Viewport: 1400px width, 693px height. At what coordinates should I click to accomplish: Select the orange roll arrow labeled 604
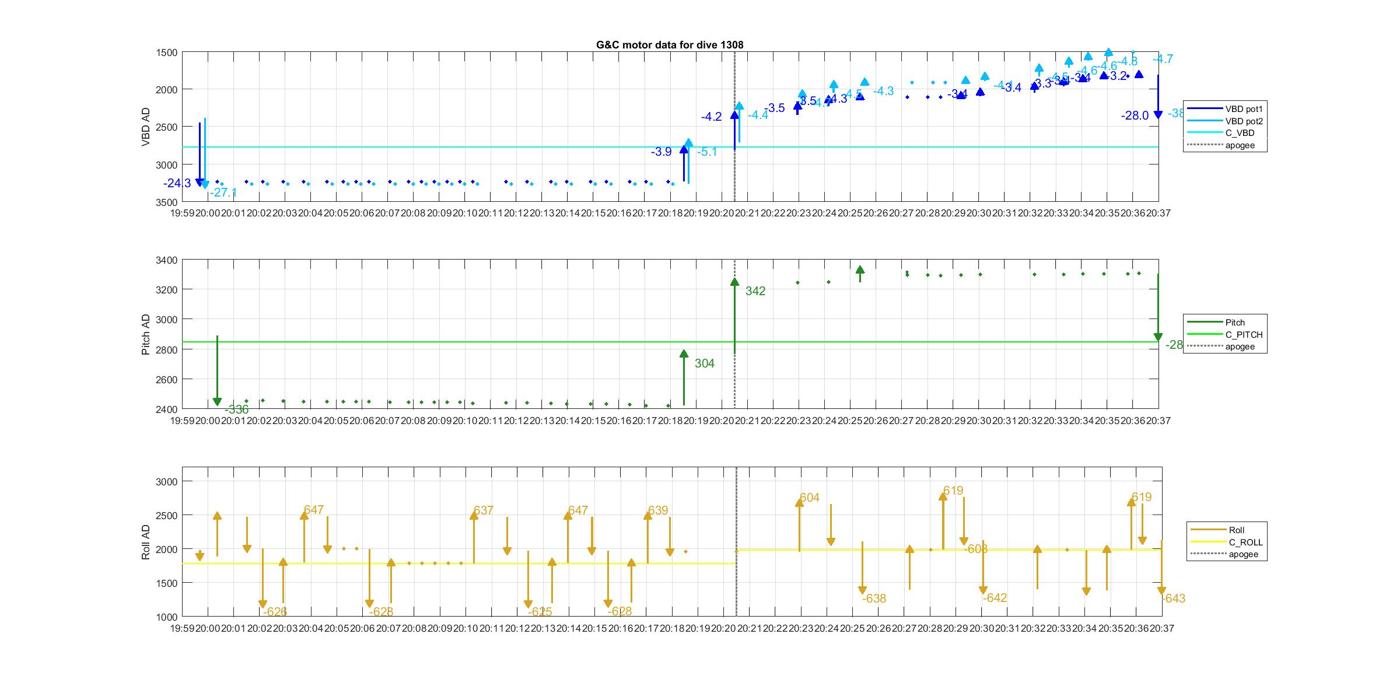coord(799,524)
